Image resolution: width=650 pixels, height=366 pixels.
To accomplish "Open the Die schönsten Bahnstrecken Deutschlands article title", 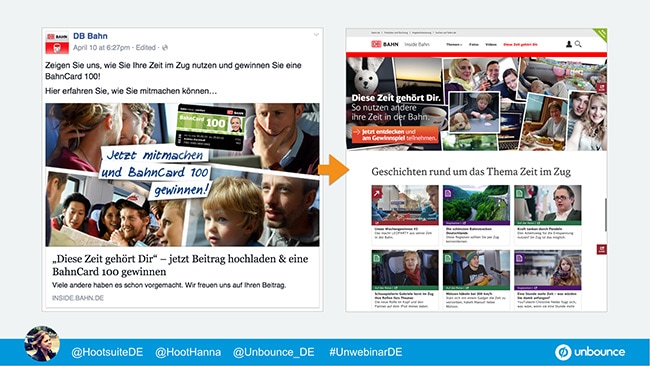I will 469,230.
